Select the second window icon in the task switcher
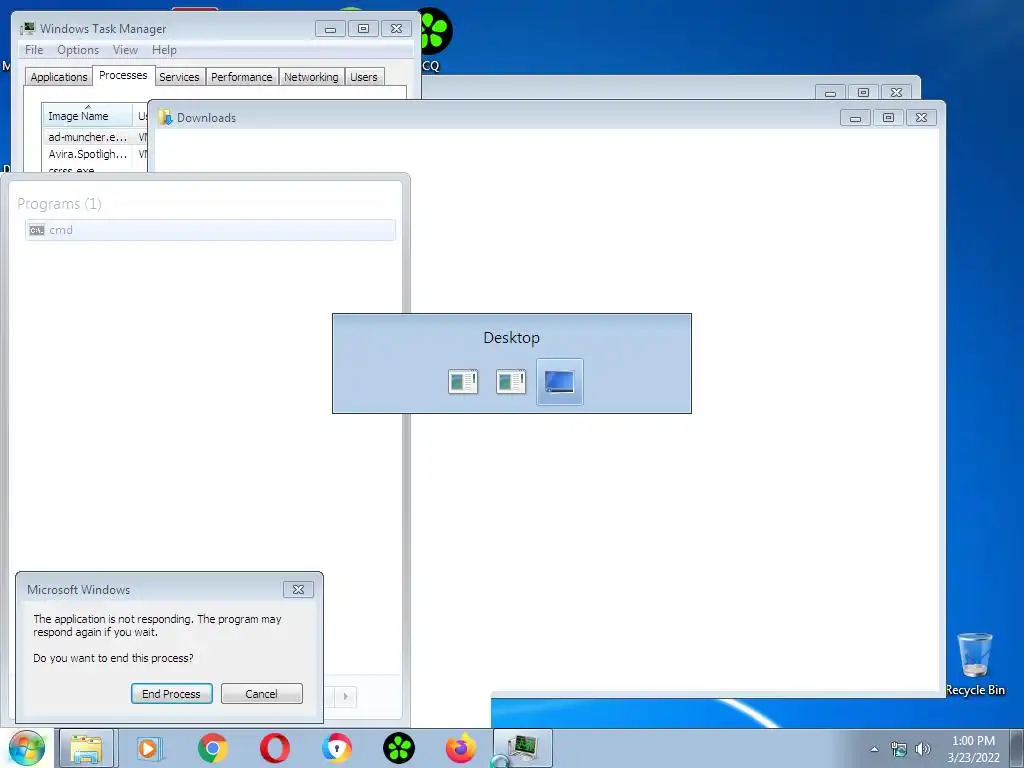This screenshot has height=768, width=1024. point(511,382)
